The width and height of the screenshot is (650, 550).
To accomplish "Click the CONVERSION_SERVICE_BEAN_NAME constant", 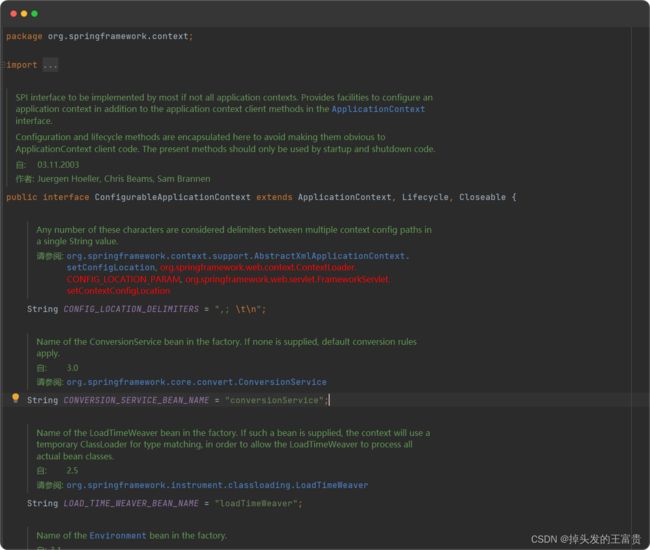I will coord(136,400).
